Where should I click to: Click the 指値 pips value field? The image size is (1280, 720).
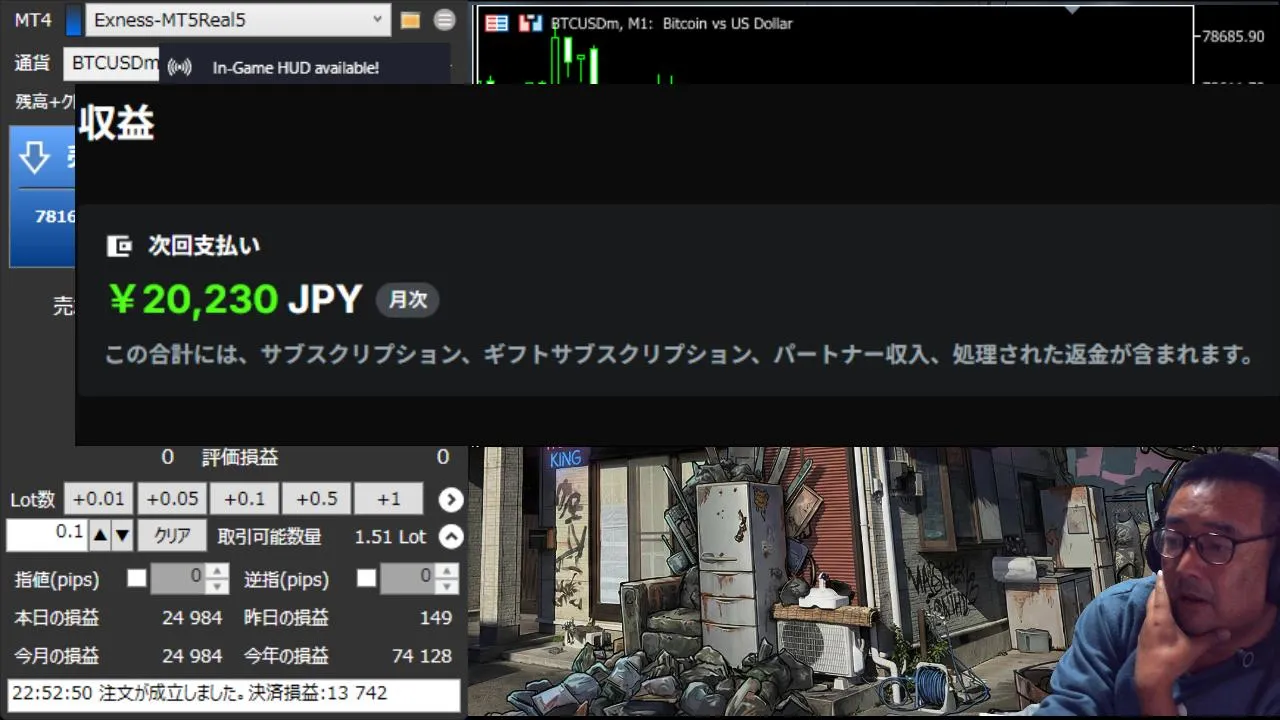[x=177, y=578]
